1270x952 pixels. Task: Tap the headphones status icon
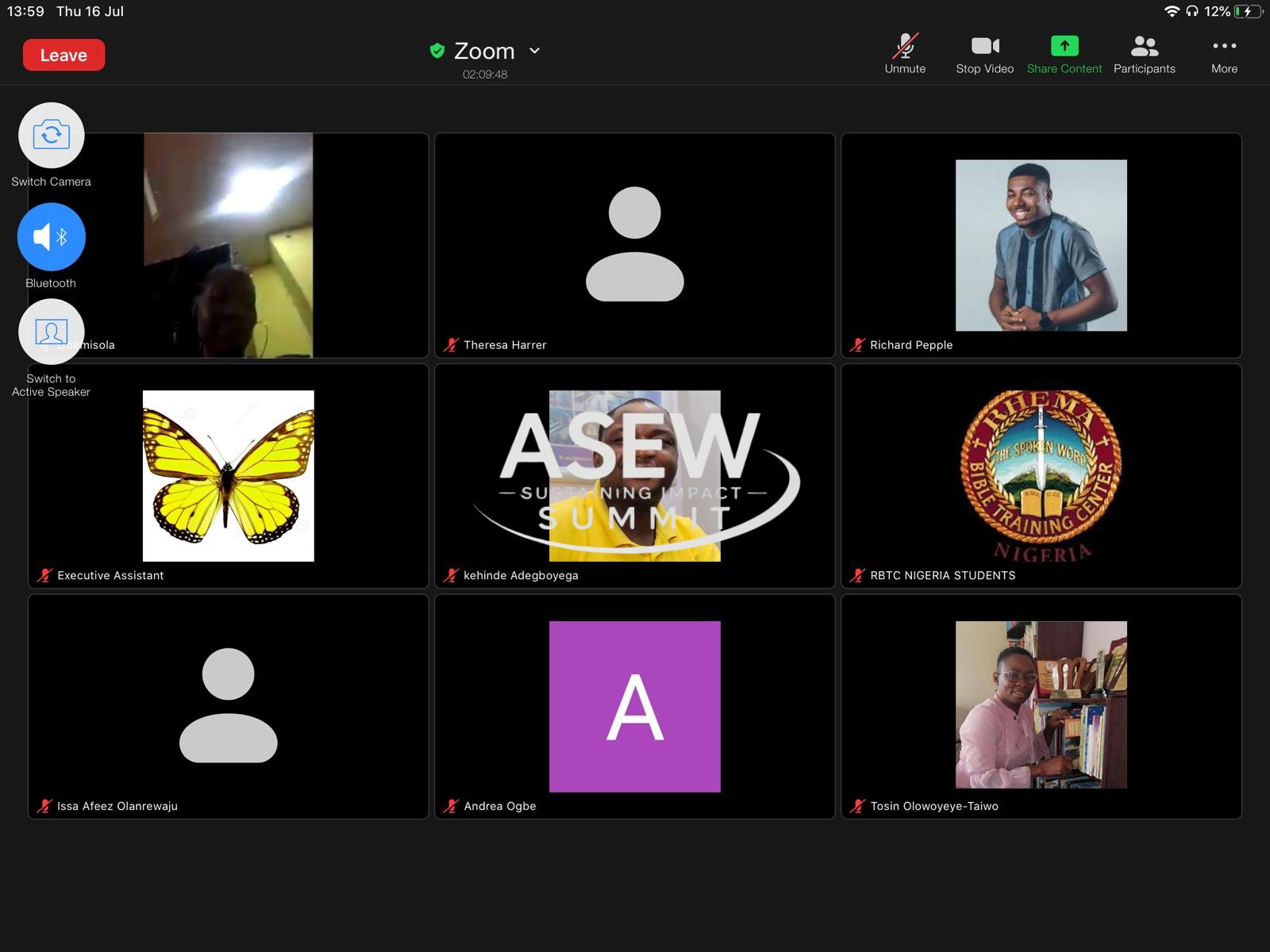[x=1192, y=11]
